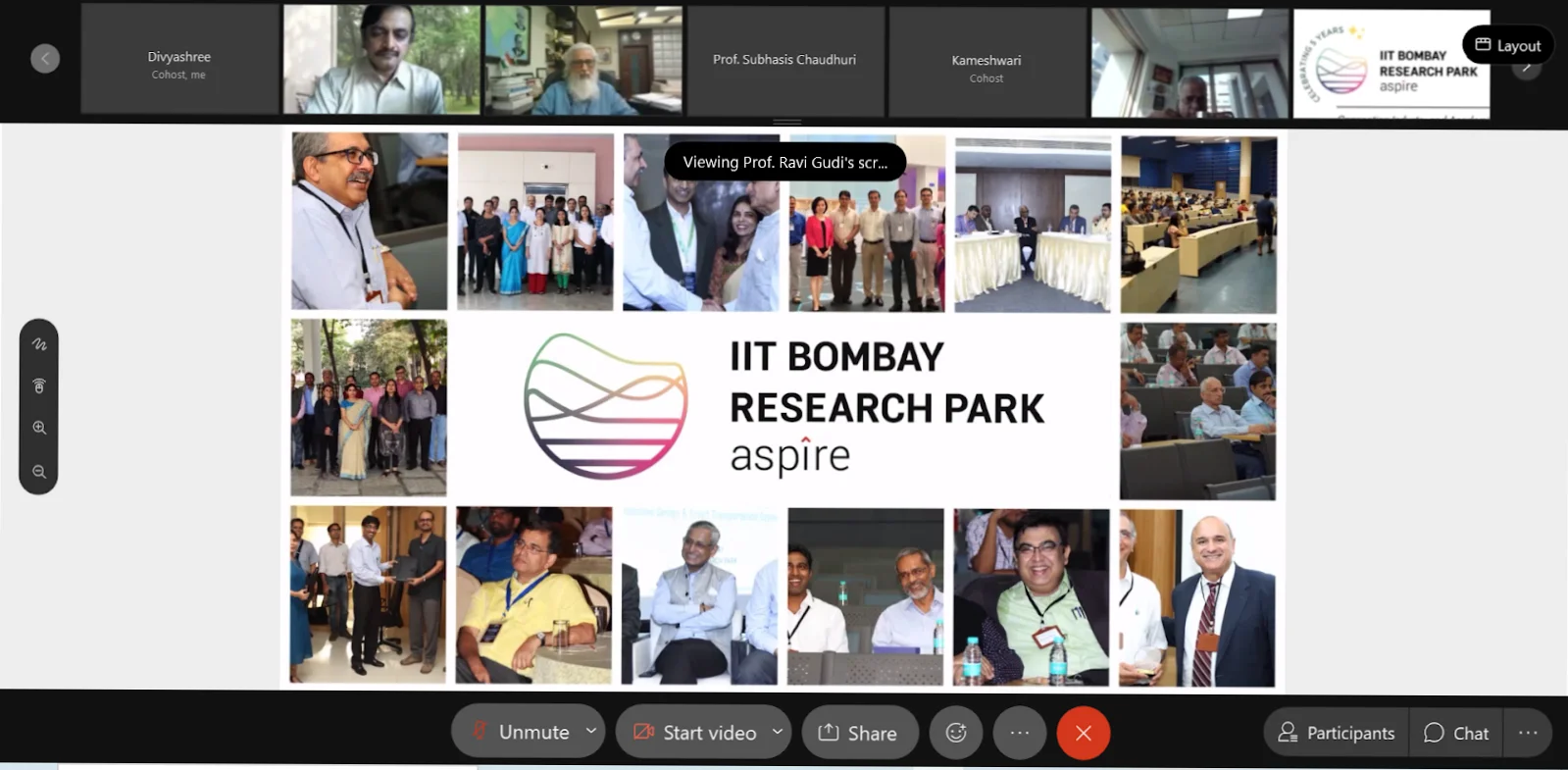Start video camera
1568x770 pixels.
[x=694, y=732]
